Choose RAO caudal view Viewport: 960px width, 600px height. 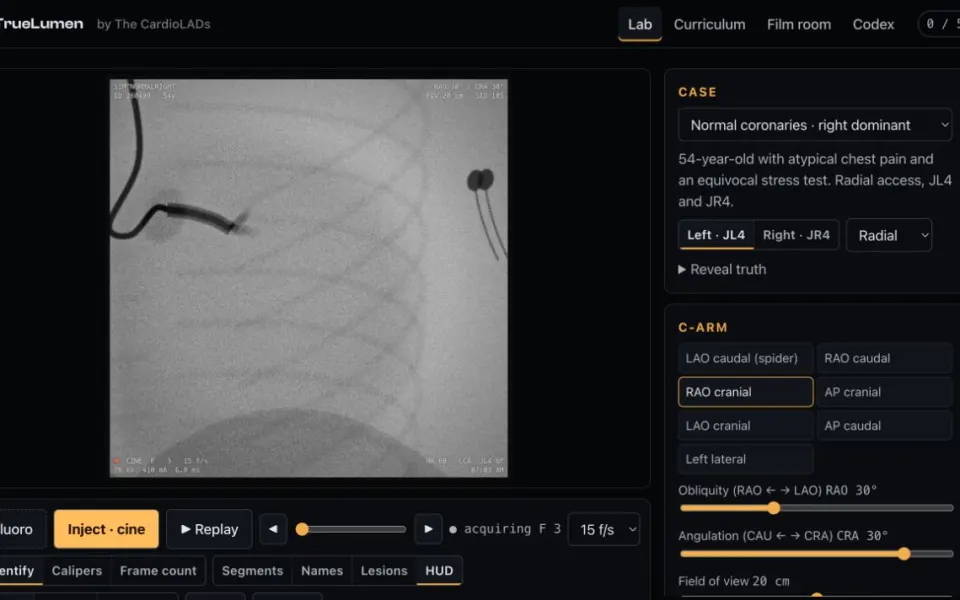(x=884, y=358)
